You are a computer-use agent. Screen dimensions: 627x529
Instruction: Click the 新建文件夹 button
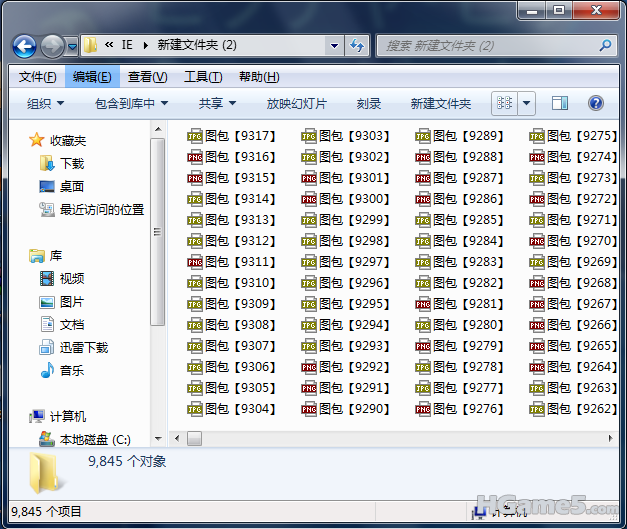pos(440,103)
